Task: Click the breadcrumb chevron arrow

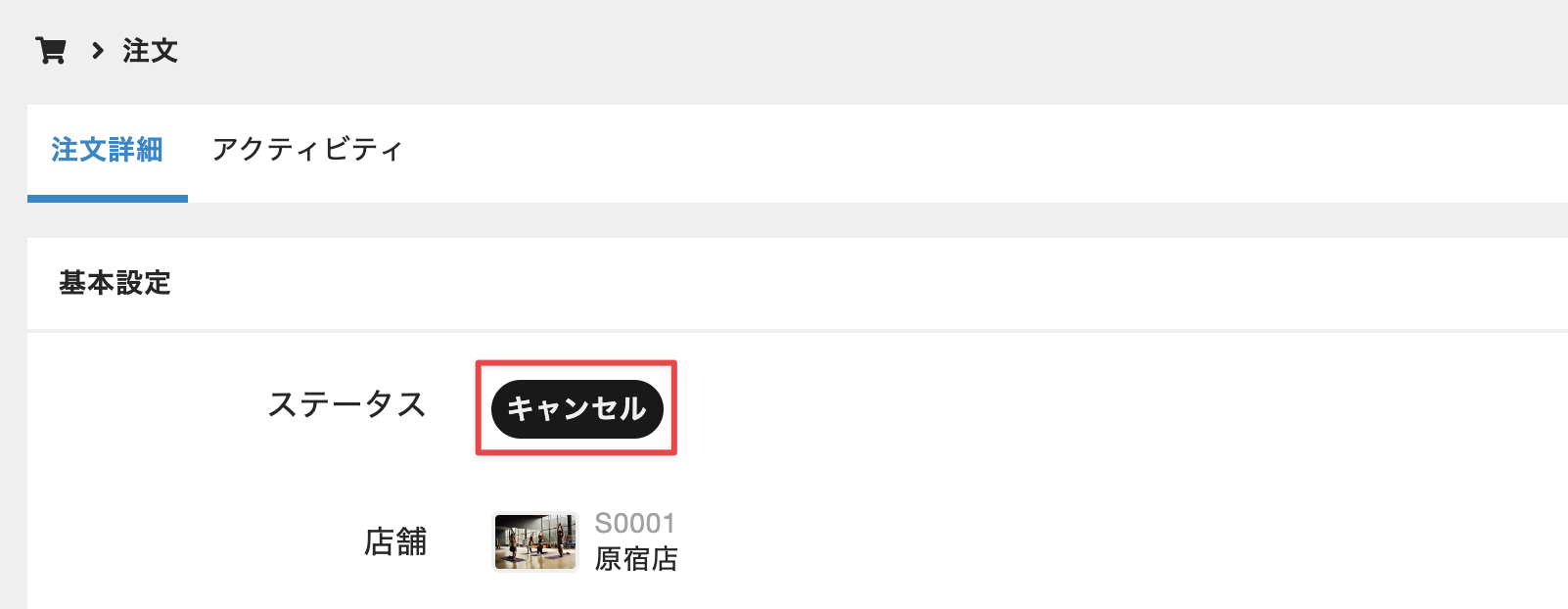Action: 98,51
